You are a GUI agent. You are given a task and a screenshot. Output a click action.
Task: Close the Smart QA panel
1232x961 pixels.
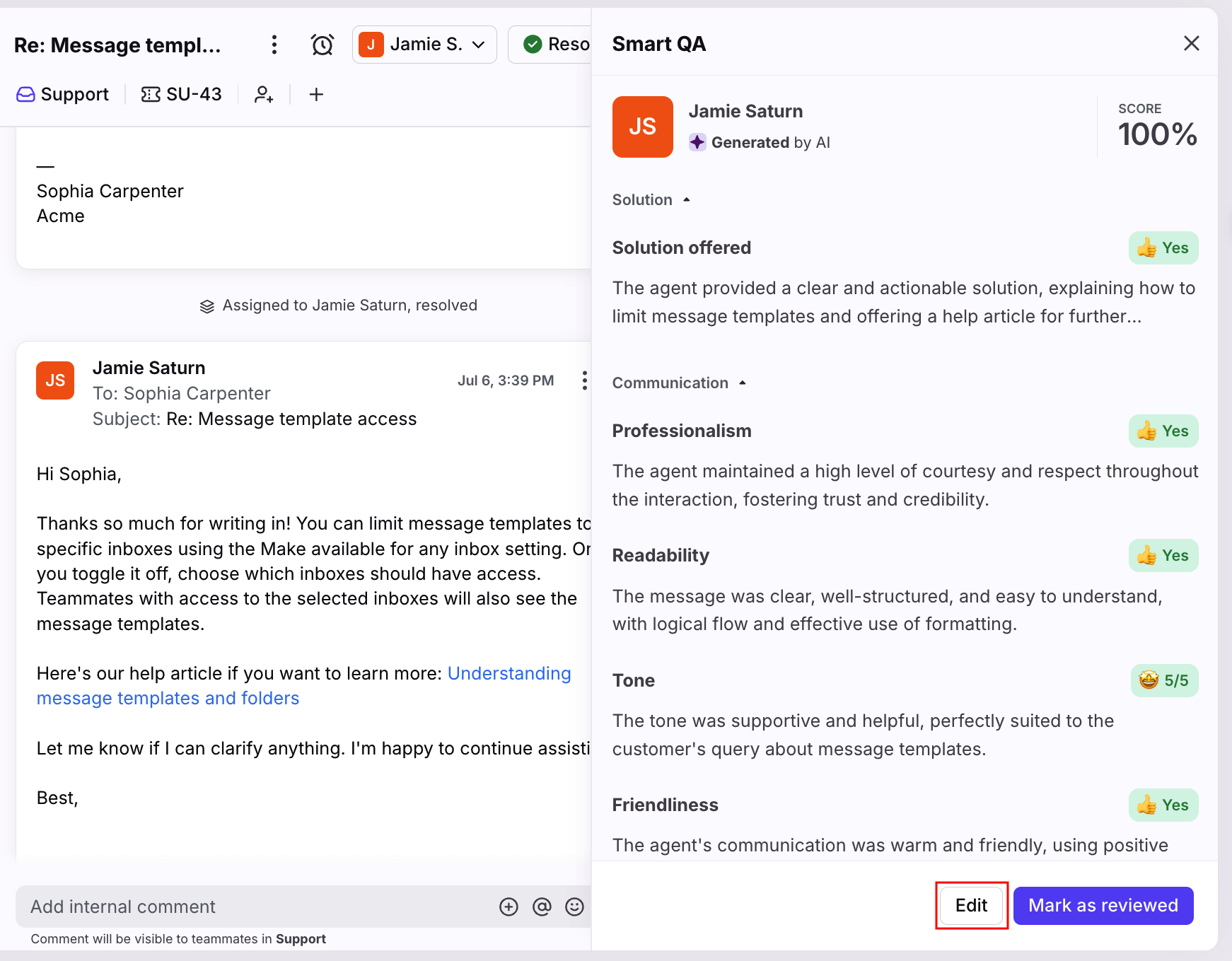[x=1192, y=43]
